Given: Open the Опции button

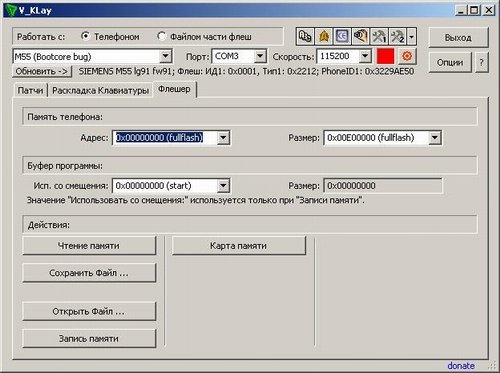Looking at the screenshot, I should [x=450, y=62].
